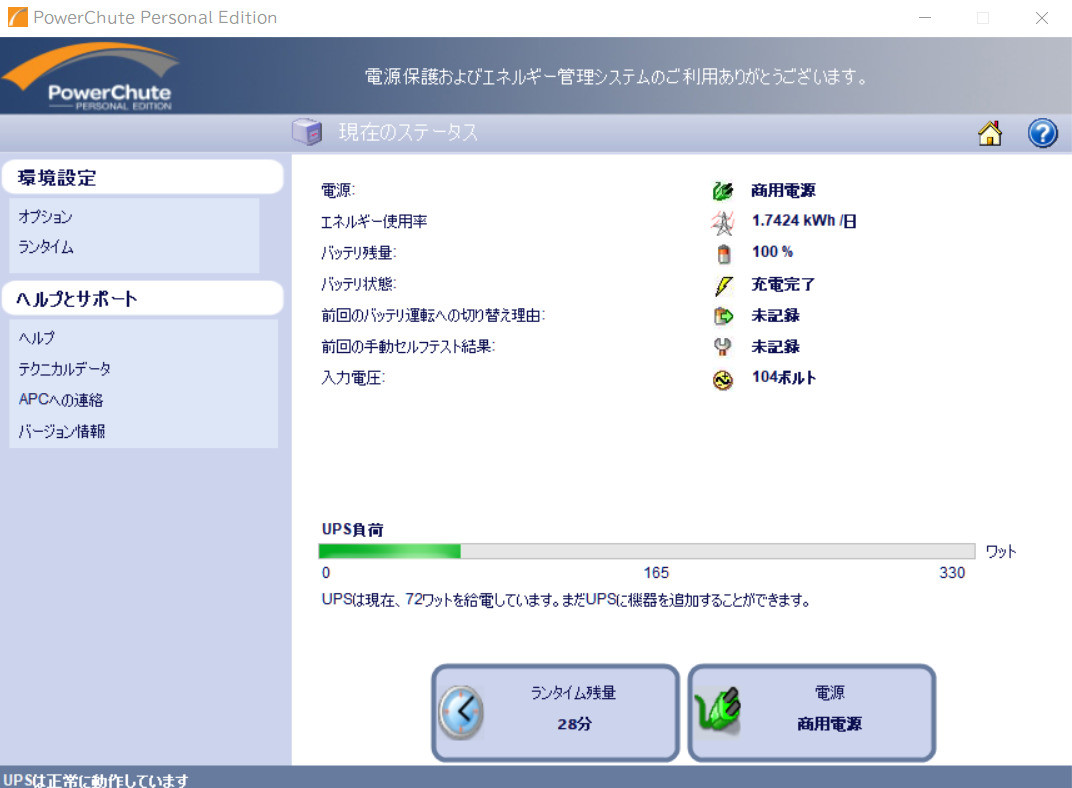
Task: Click the 330 scale label
Action: point(952,573)
